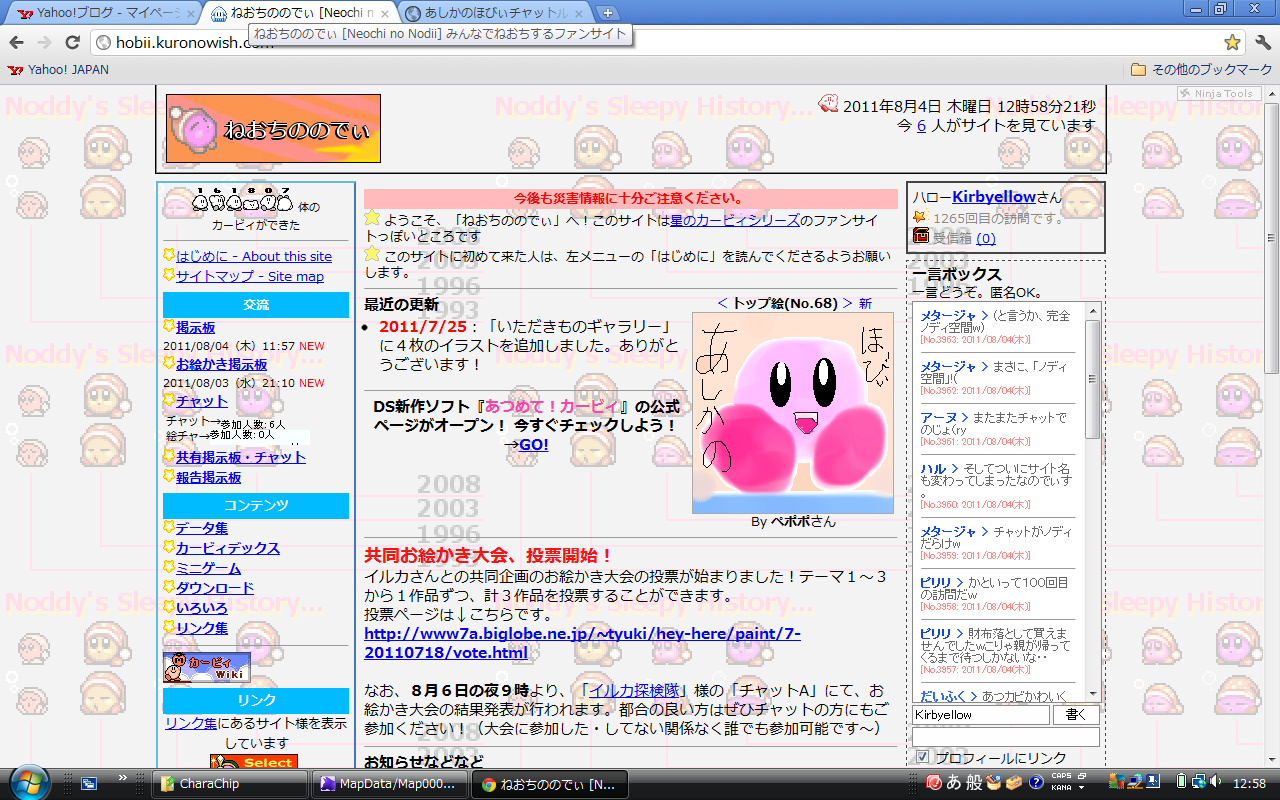The height and width of the screenshot is (800, 1280).
Task: Open MapData/Map000 window from taskbar
Action: point(388,784)
